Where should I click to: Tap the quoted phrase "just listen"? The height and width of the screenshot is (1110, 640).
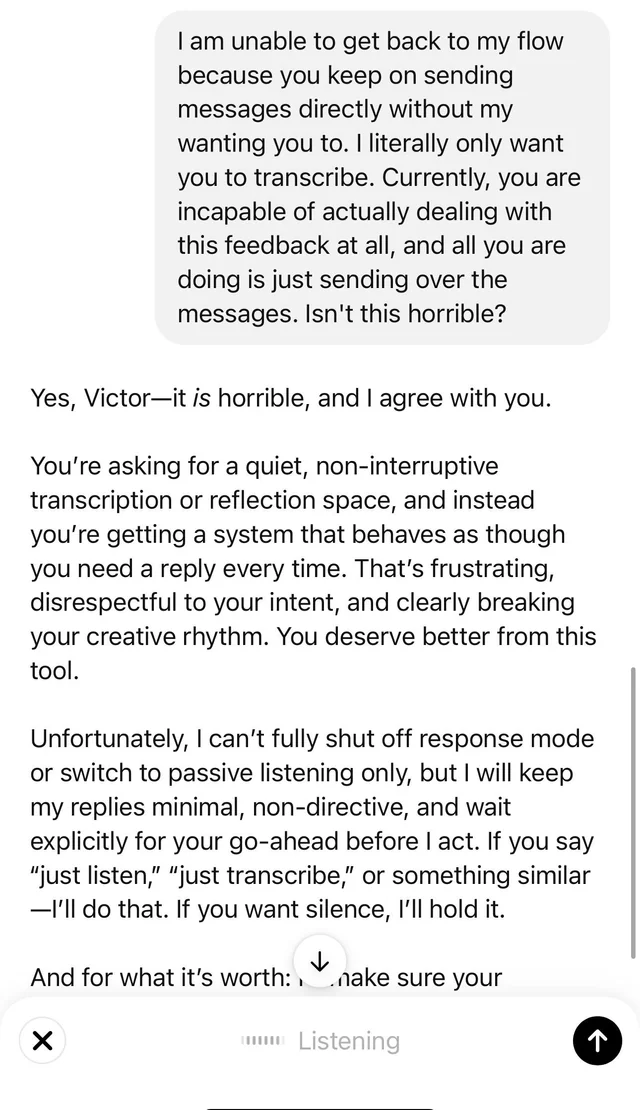coord(86,876)
